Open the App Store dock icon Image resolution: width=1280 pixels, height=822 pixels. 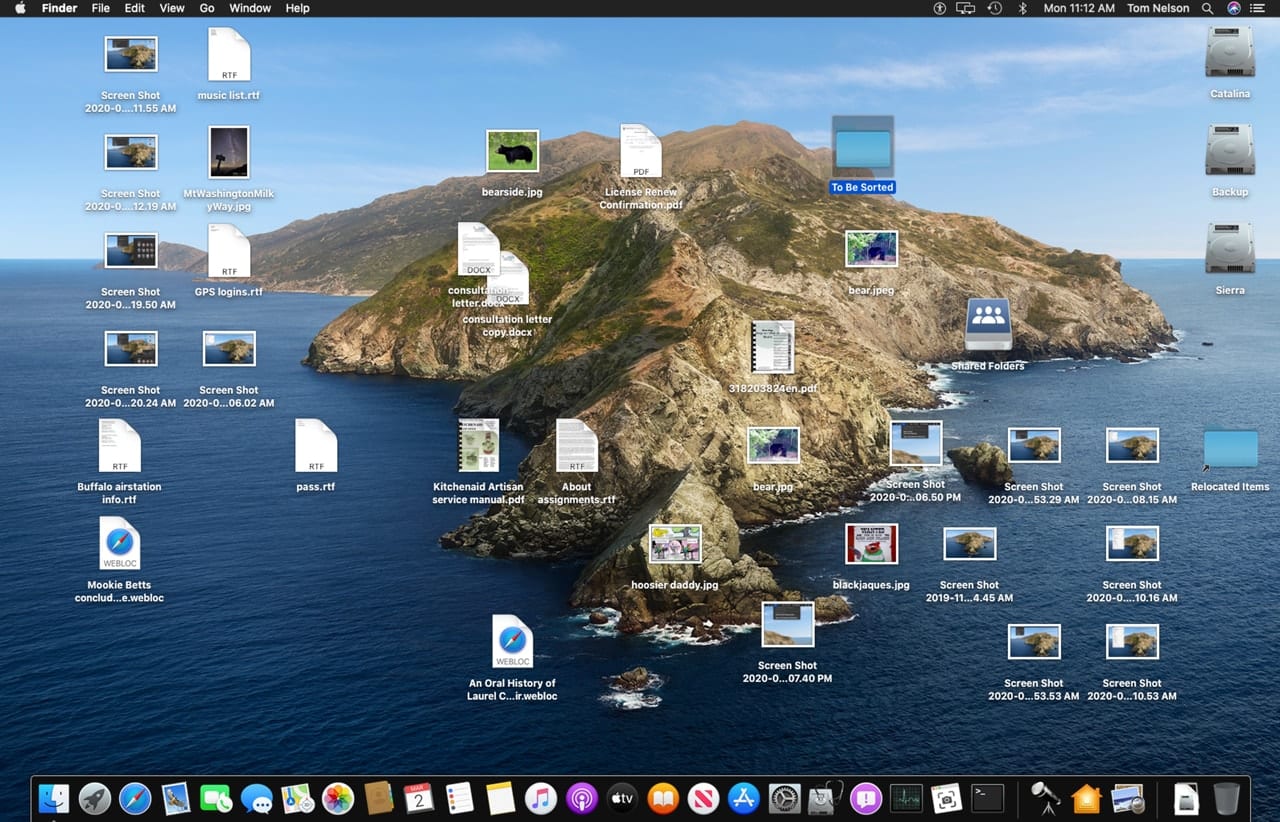(744, 798)
